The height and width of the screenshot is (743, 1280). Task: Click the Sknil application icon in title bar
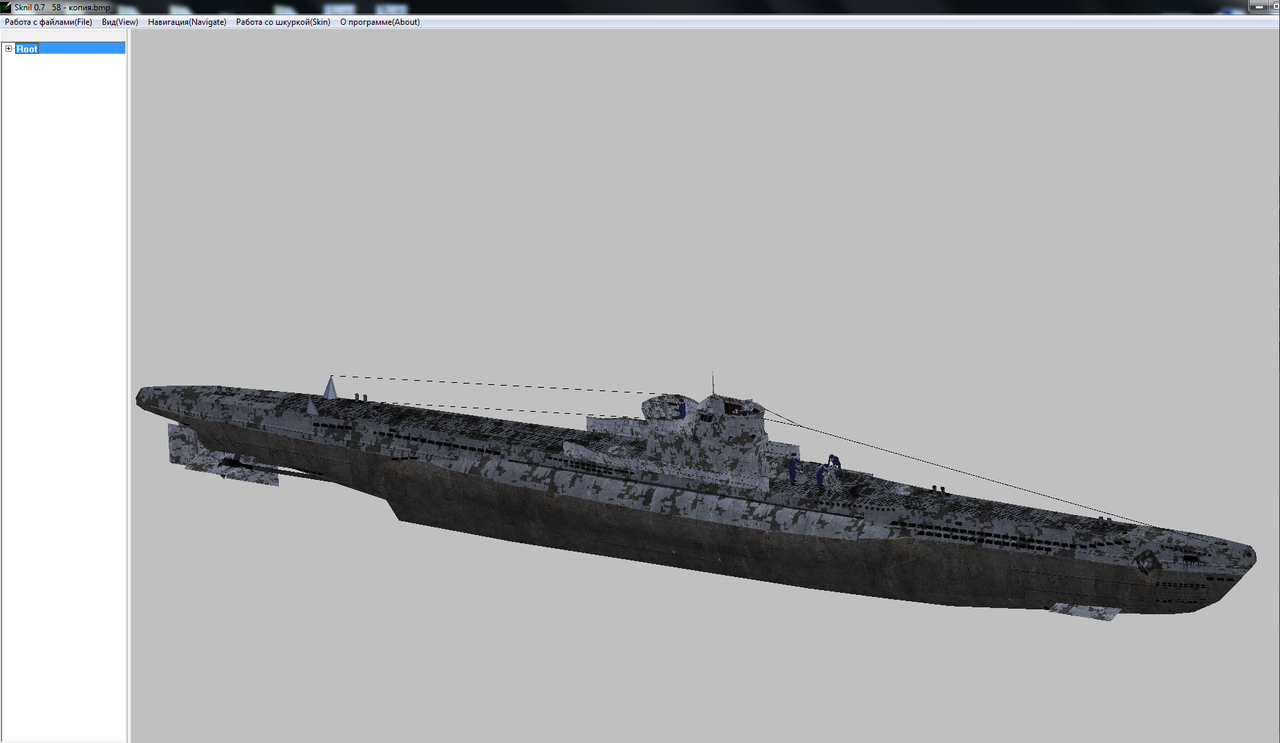tap(7, 7)
